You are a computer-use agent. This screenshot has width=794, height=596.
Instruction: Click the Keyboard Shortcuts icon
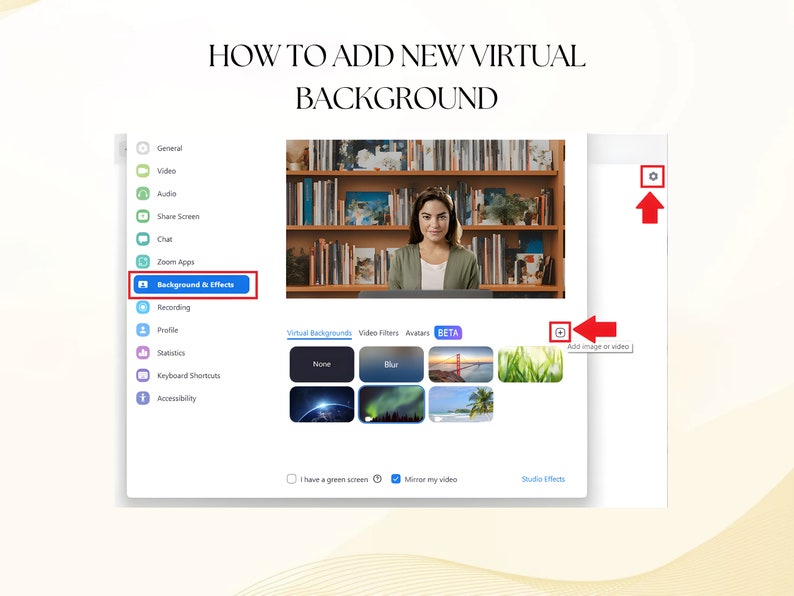point(143,376)
